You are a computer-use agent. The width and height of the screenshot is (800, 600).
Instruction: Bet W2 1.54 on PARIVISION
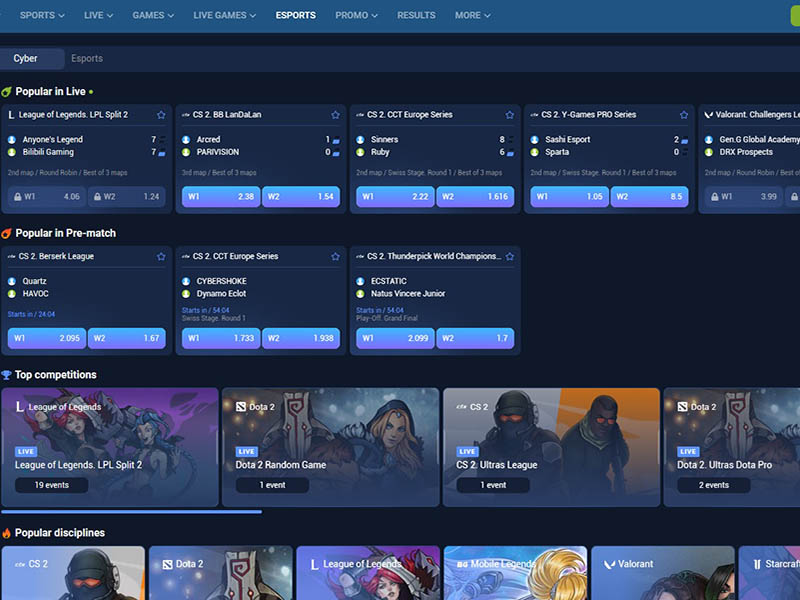tap(301, 196)
